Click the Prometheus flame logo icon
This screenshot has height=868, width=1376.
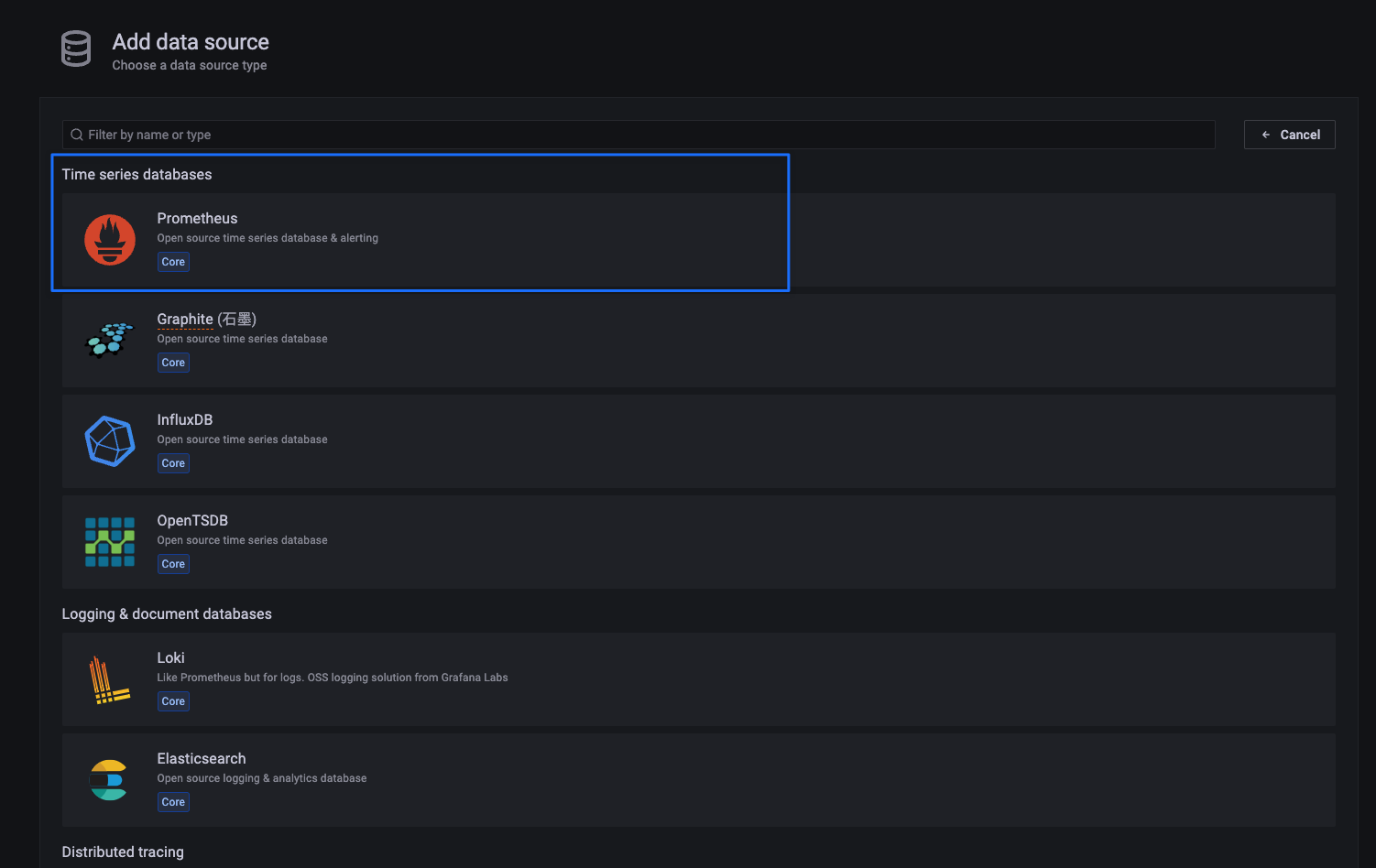coord(110,240)
